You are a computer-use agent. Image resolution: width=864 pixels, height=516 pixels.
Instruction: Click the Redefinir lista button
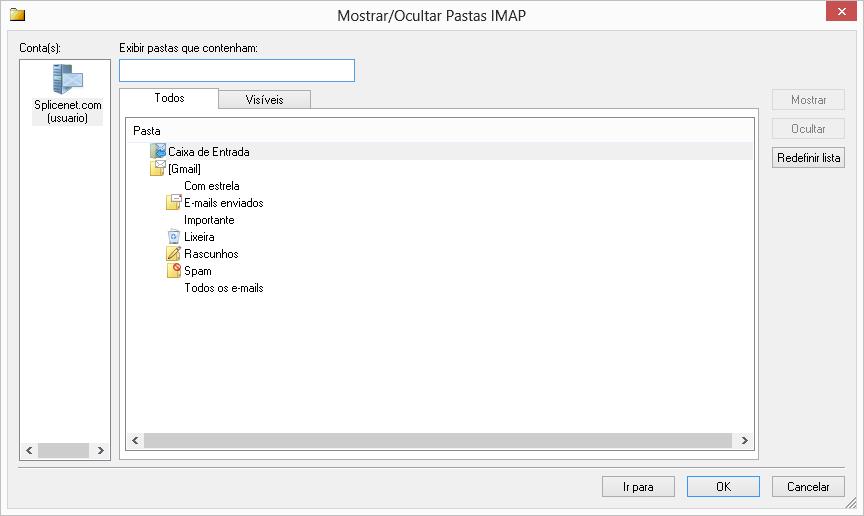(808, 158)
